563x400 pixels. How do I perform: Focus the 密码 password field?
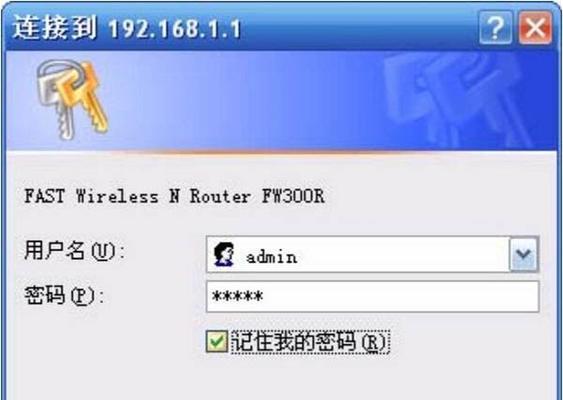tap(372, 297)
